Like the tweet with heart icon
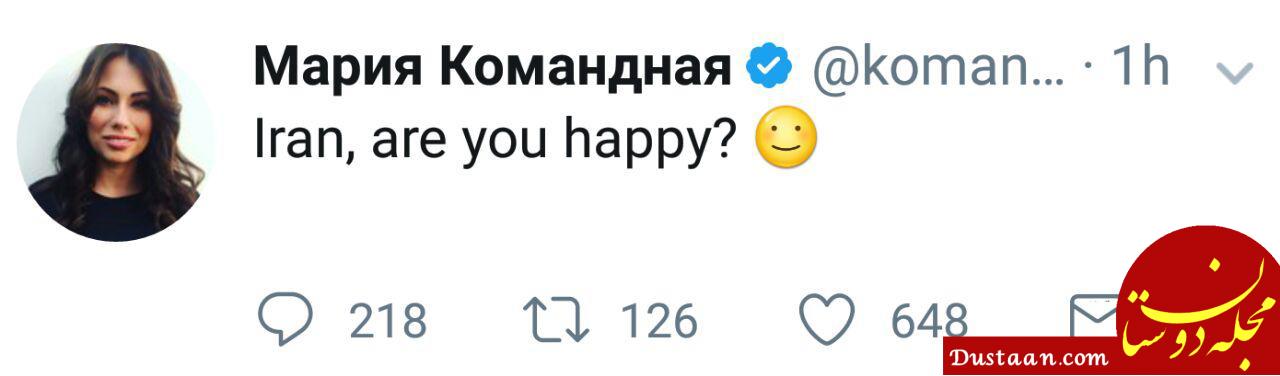 pos(828,321)
